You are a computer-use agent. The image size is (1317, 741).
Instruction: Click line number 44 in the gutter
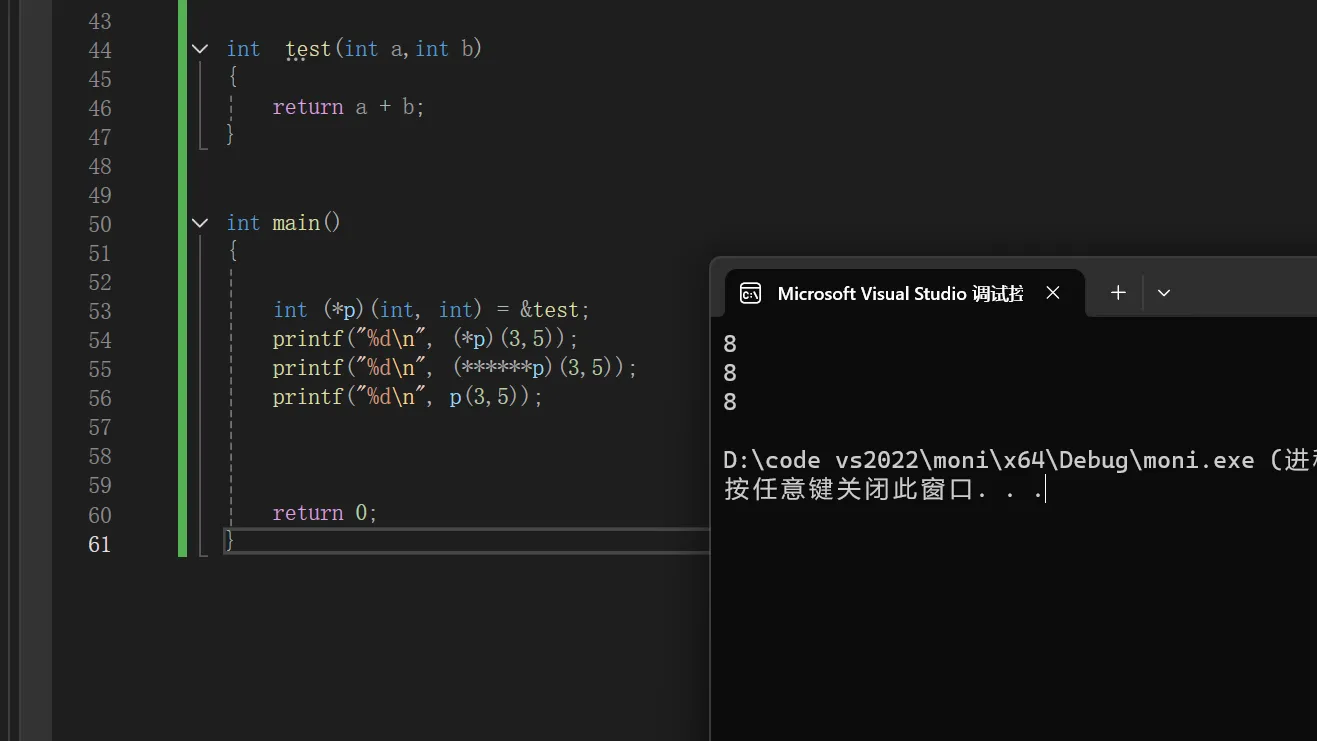tap(100, 50)
